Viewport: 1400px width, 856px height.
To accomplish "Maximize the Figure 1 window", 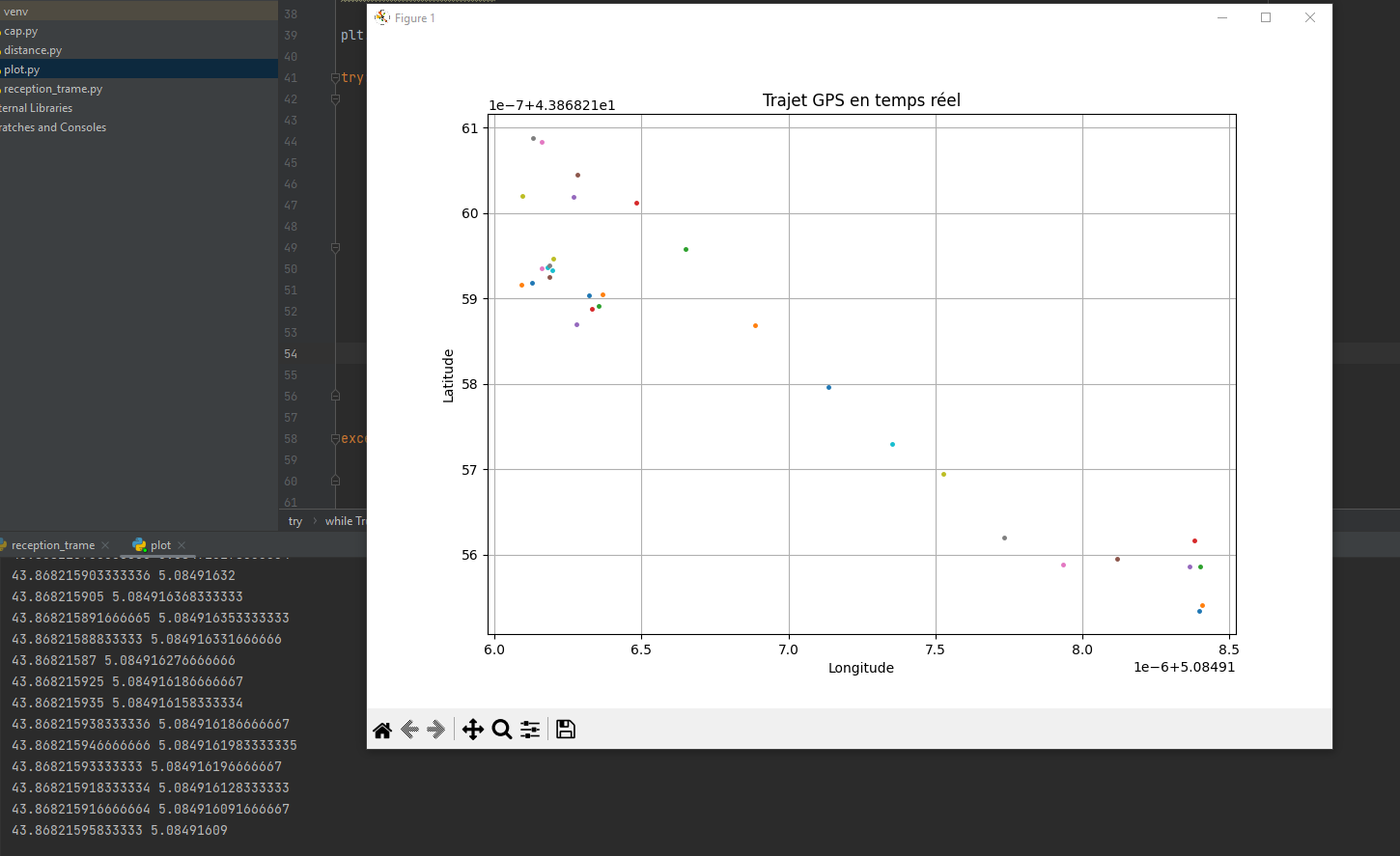I will 1266,17.
